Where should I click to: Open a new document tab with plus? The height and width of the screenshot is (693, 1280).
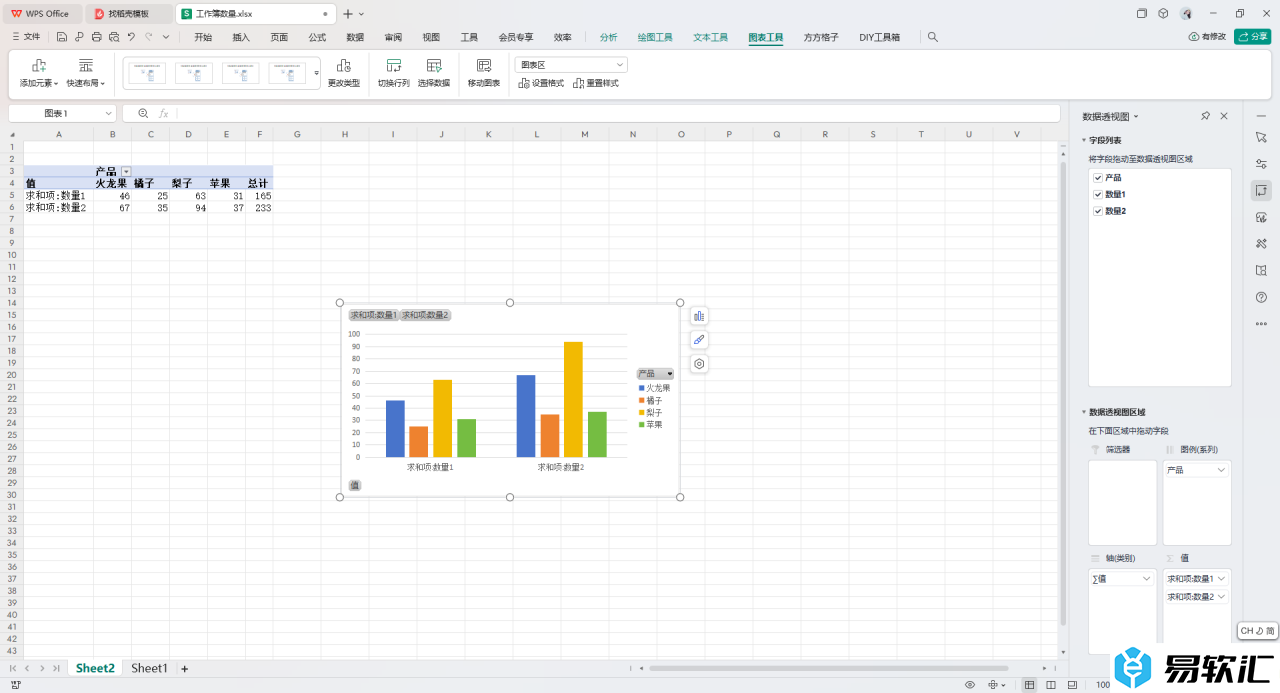point(347,14)
